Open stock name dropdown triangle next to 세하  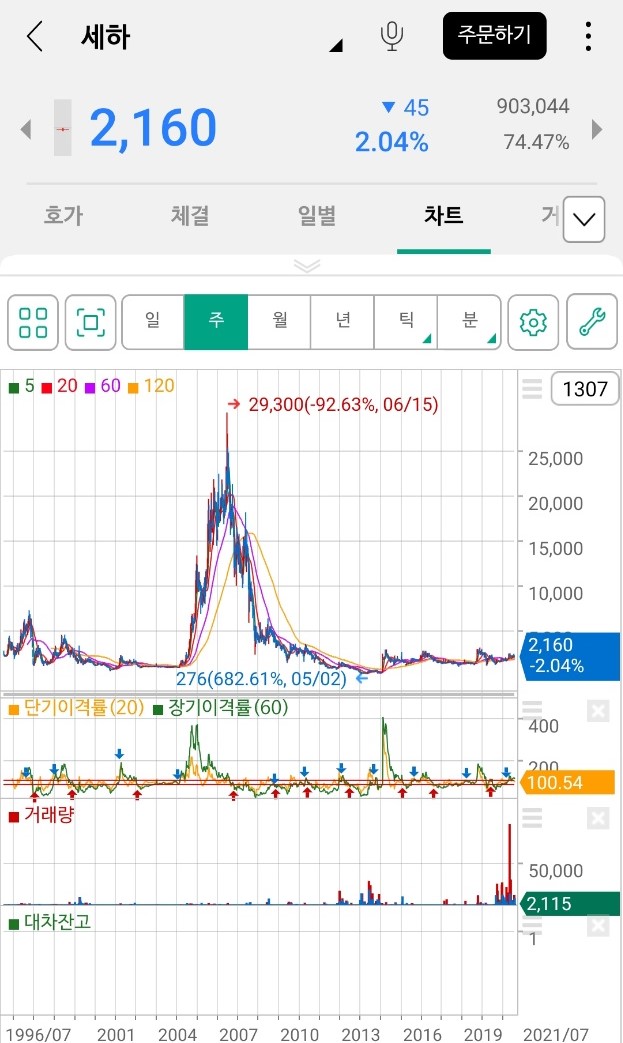336,45
